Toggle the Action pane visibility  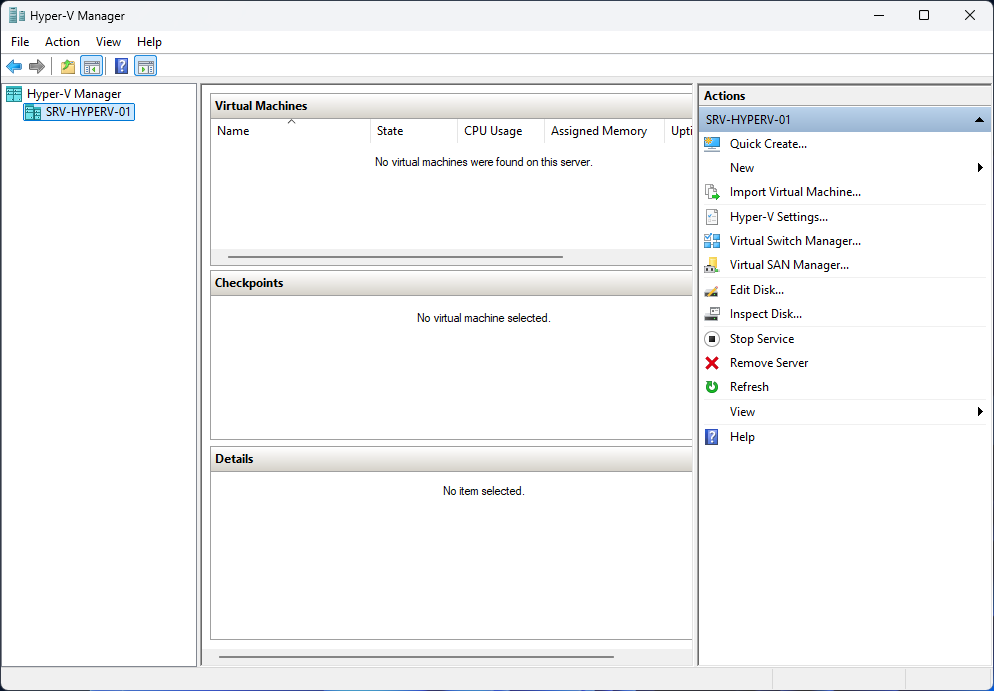coord(146,66)
